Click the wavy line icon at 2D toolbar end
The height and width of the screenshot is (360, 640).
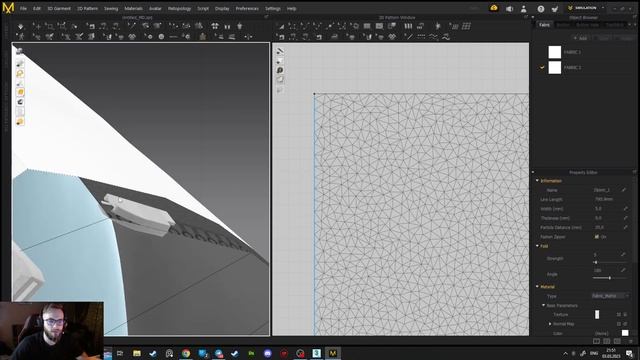coord(446,37)
